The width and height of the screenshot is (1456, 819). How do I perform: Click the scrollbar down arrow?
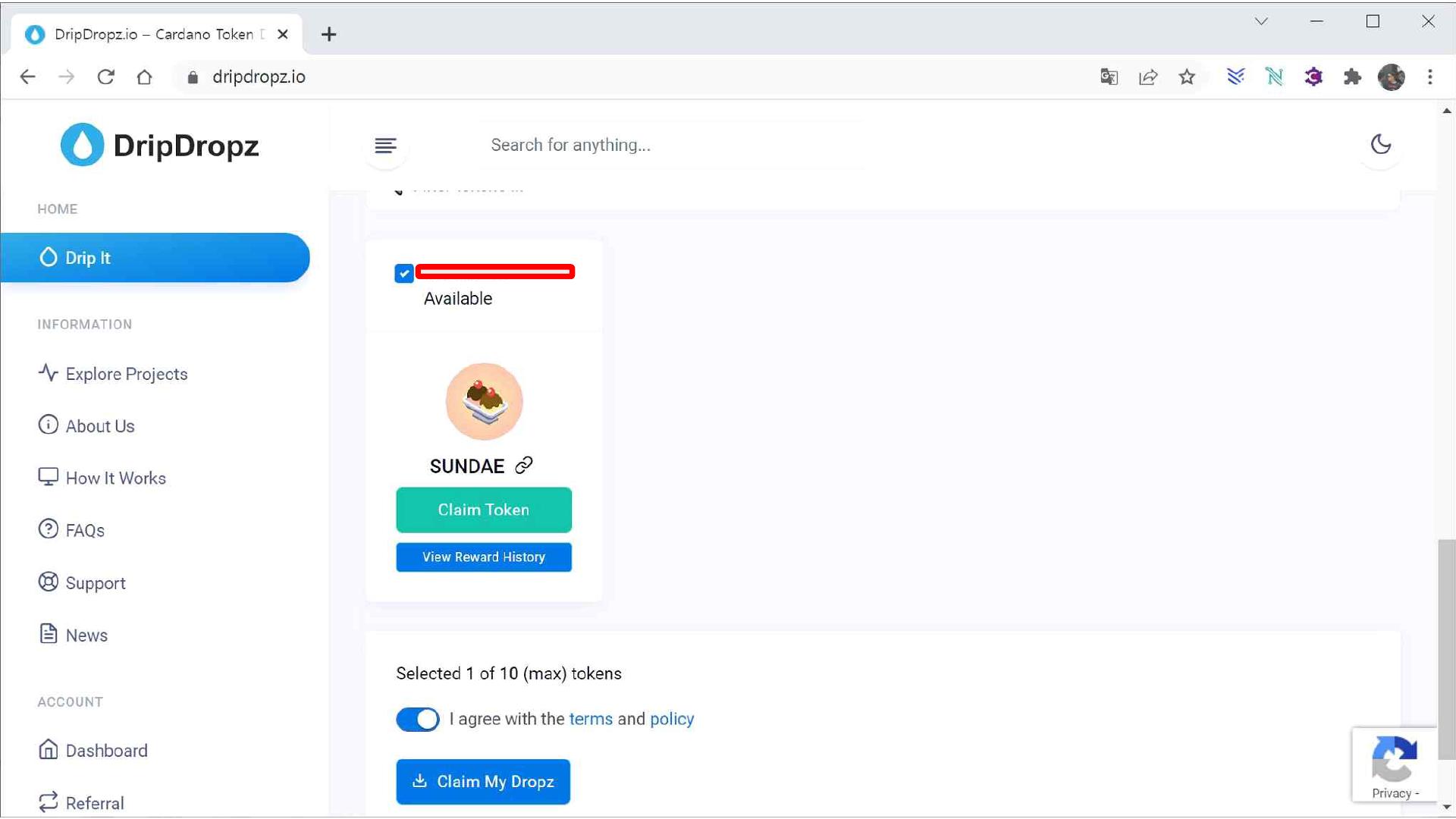click(1447, 807)
